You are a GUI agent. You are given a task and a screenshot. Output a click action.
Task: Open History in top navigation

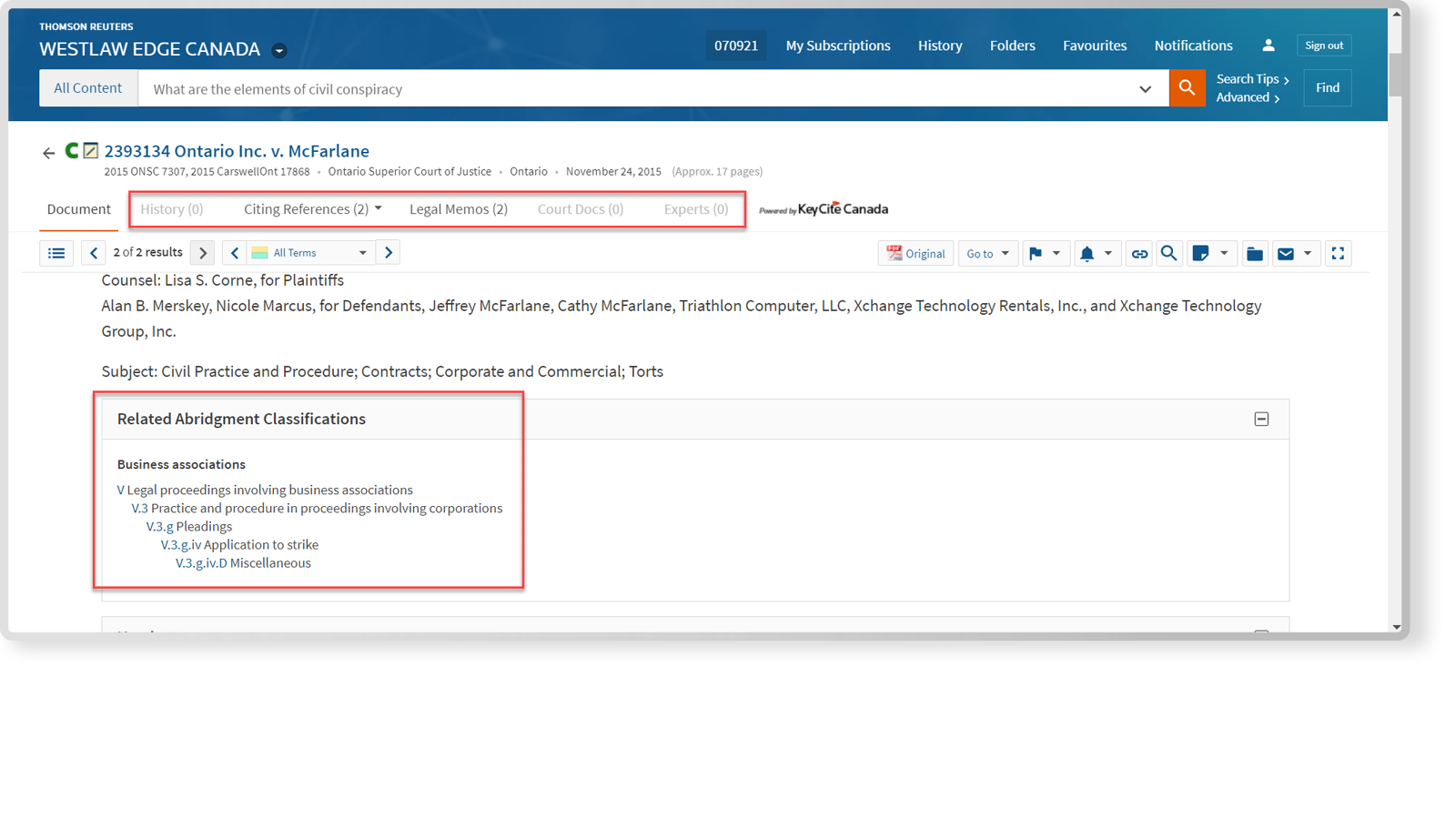click(x=940, y=45)
